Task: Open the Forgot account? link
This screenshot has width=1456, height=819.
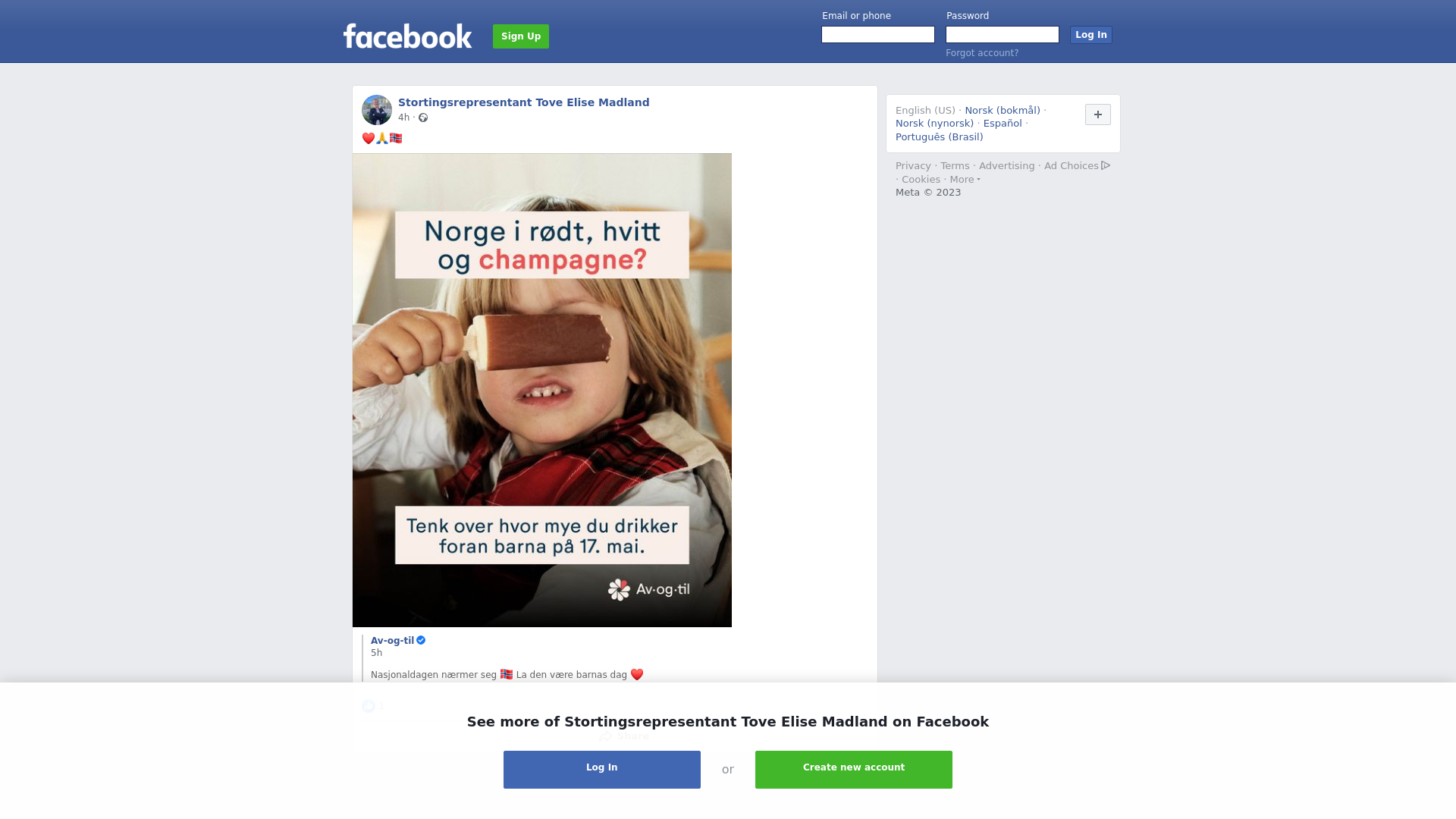Action: pos(982,53)
